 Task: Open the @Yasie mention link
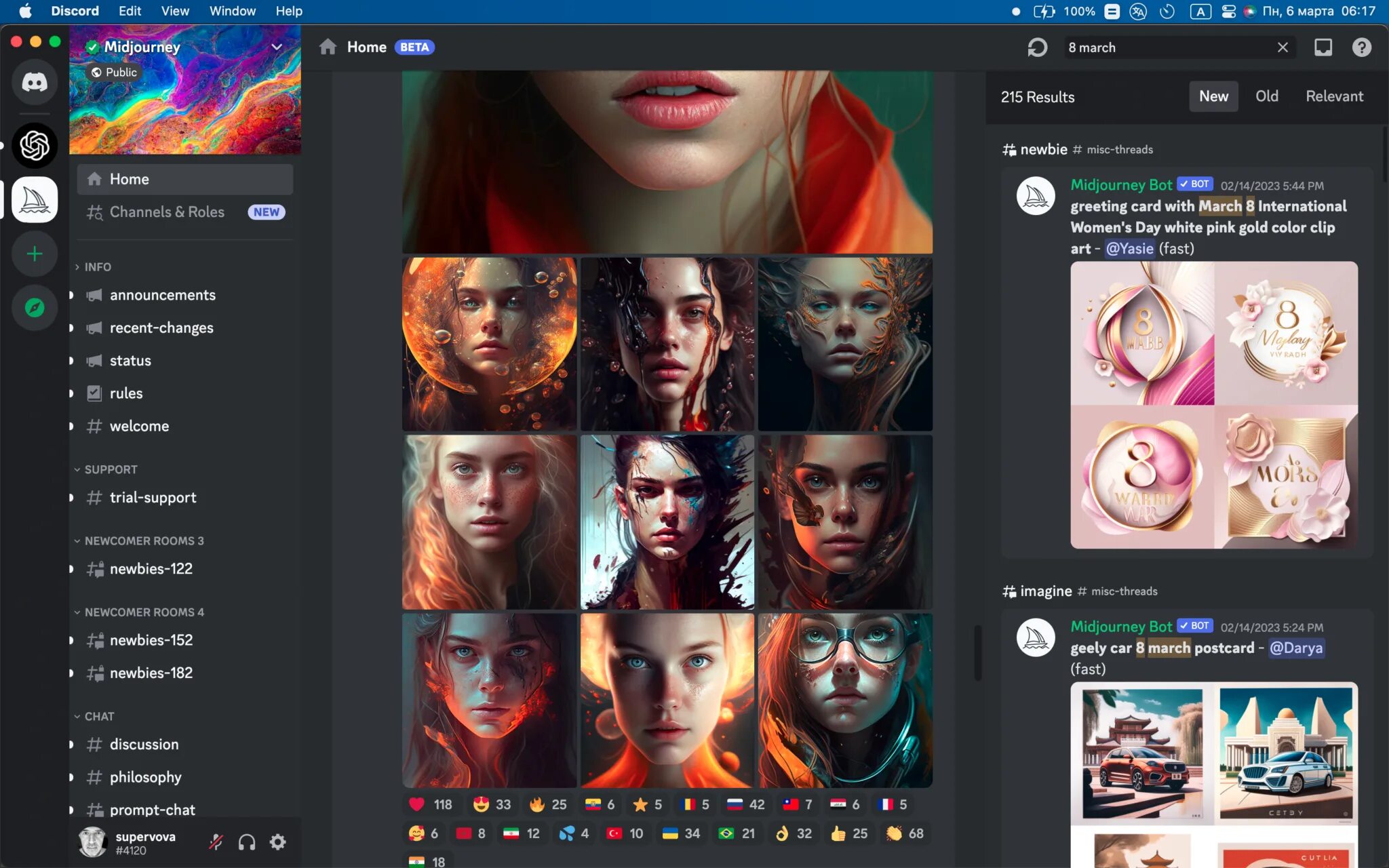point(1129,248)
